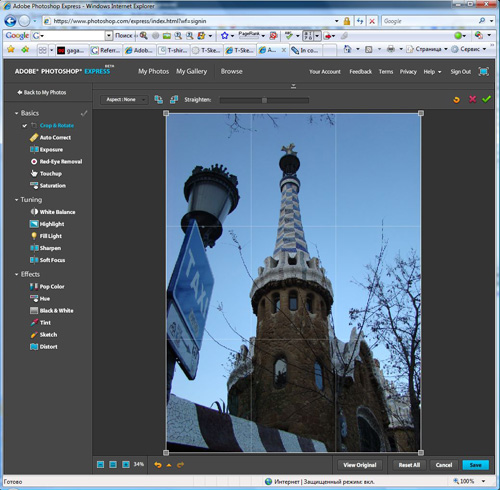Open the Distort effect icon

coord(34,346)
